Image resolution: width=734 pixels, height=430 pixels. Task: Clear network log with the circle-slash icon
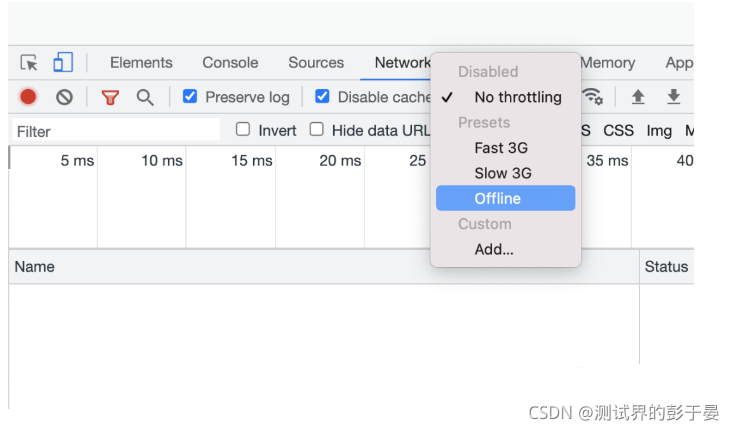click(x=64, y=97)
